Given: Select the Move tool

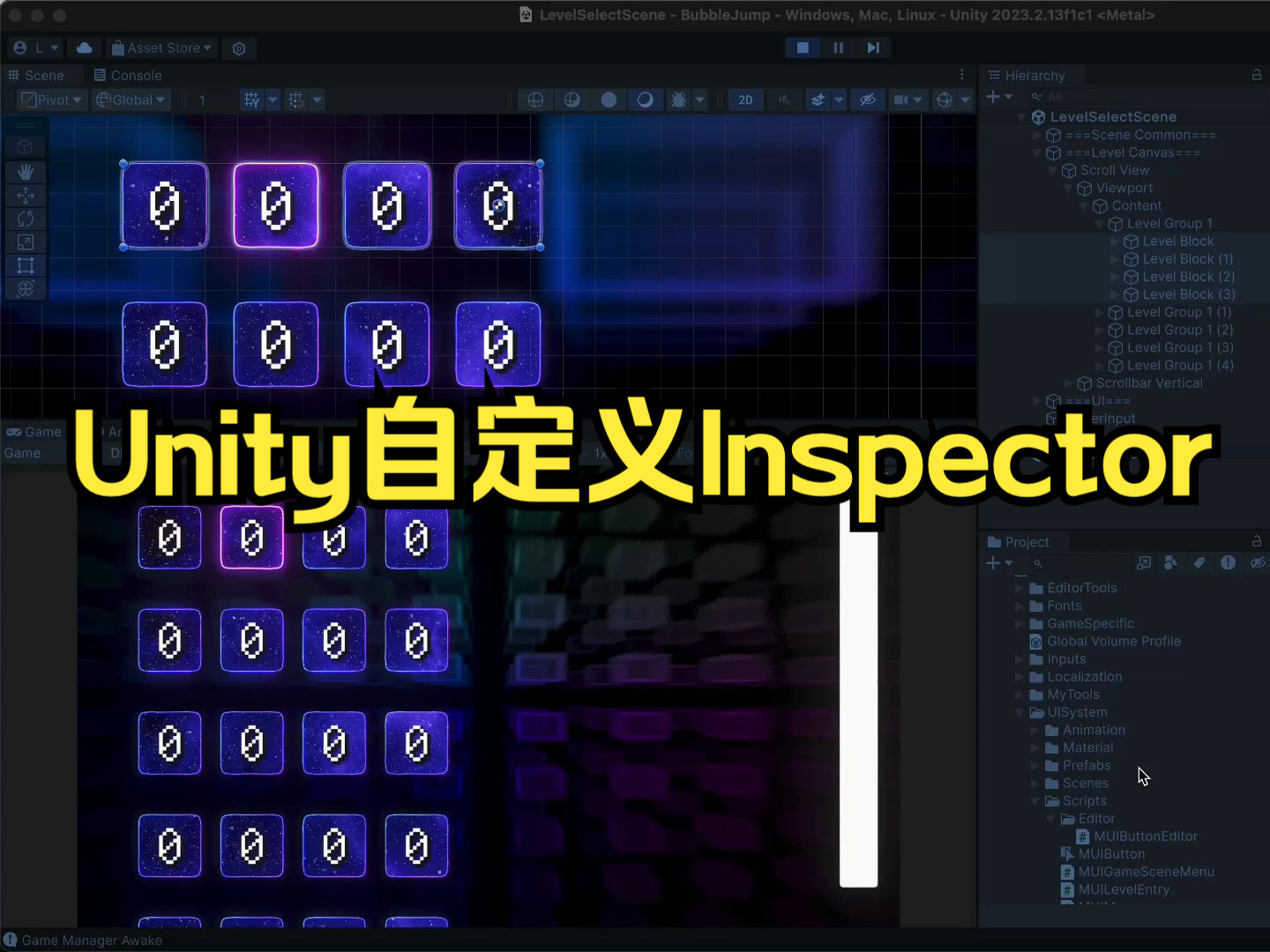Looking at the screenshot, I should click(26, 196).
